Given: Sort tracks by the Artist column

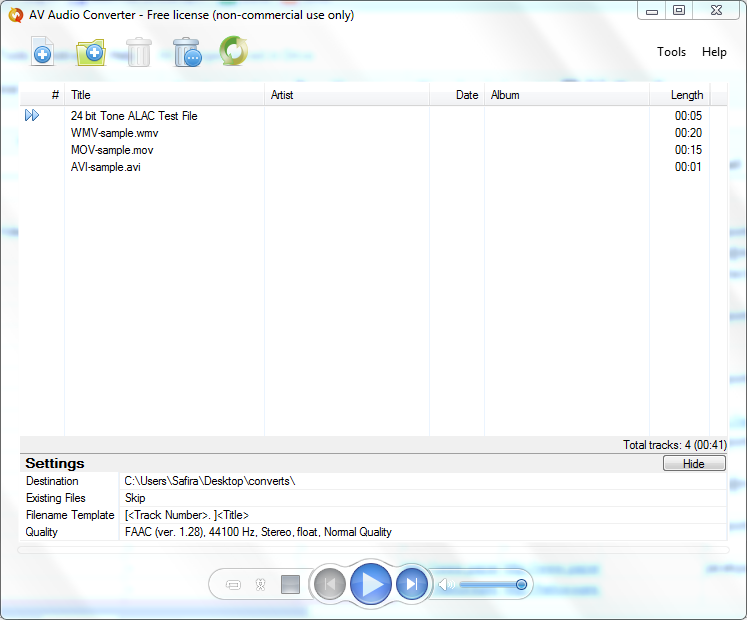Looking at the screenshot, I should coord(347,95).
